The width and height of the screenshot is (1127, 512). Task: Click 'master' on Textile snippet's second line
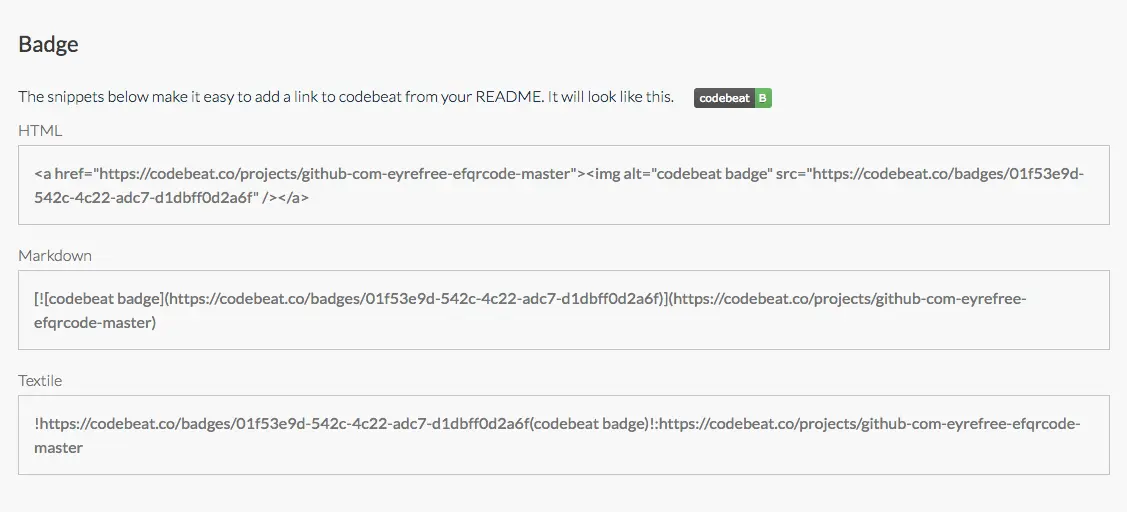58,448
